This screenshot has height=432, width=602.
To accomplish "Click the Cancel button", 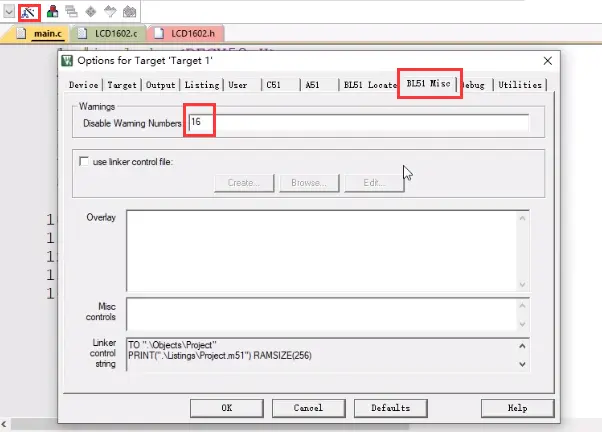I will point(308,408).
